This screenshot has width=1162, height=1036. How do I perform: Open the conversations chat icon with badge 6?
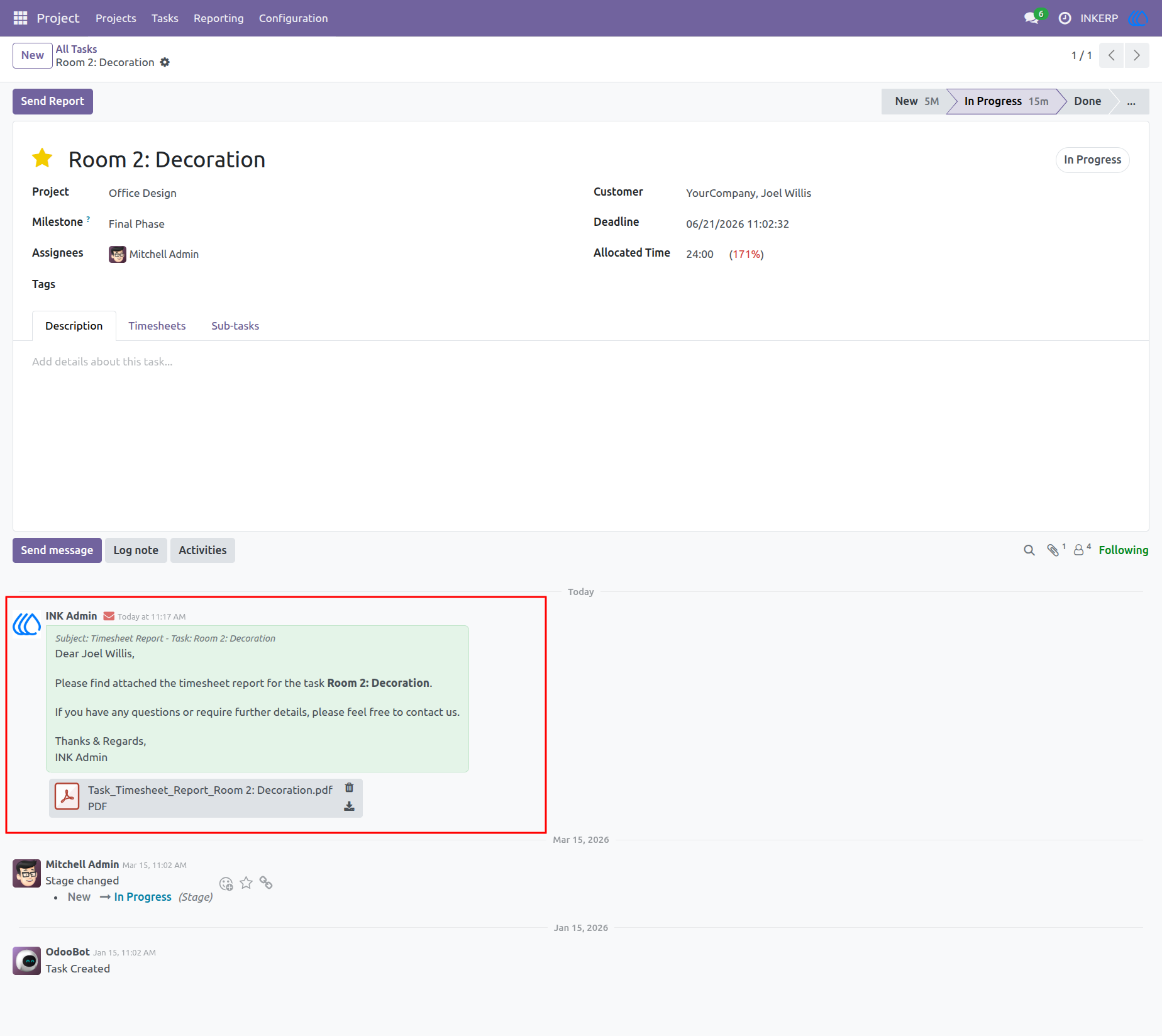[1032, 18]
